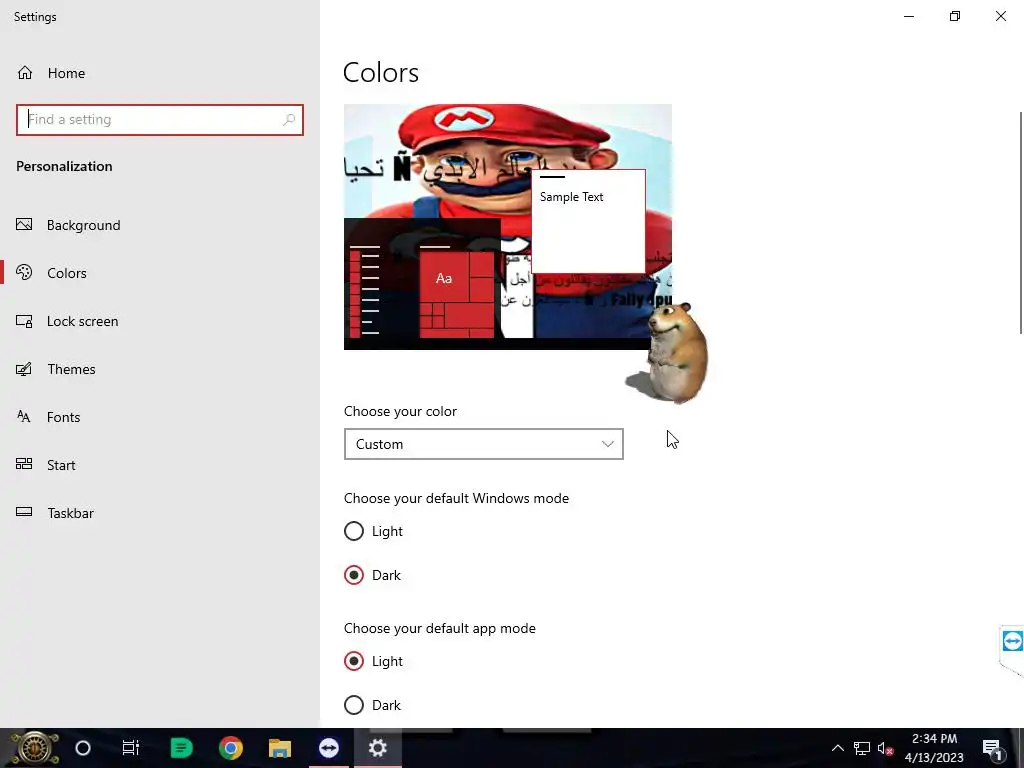
Task: Click the Aa tile in the preview
Action: (444, 278)
